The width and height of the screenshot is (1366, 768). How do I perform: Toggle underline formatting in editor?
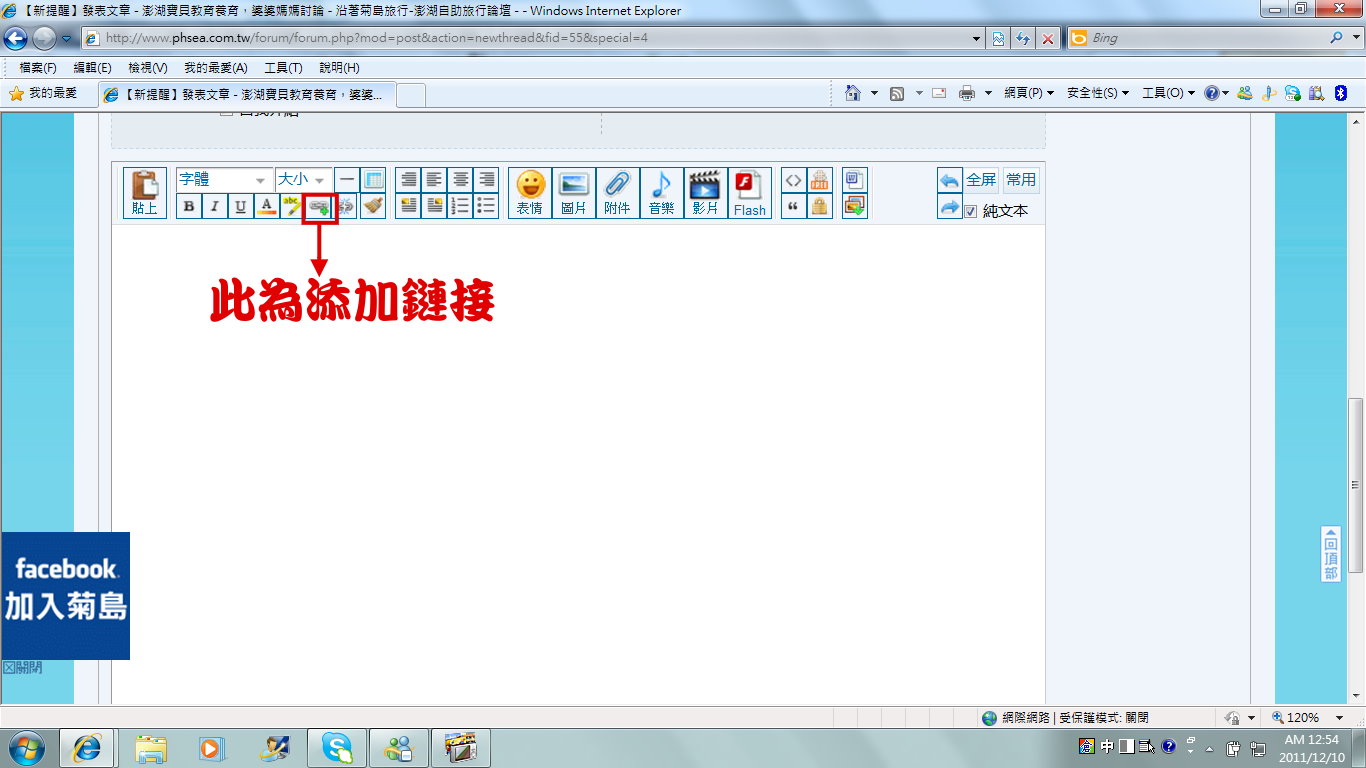(240, 207)
